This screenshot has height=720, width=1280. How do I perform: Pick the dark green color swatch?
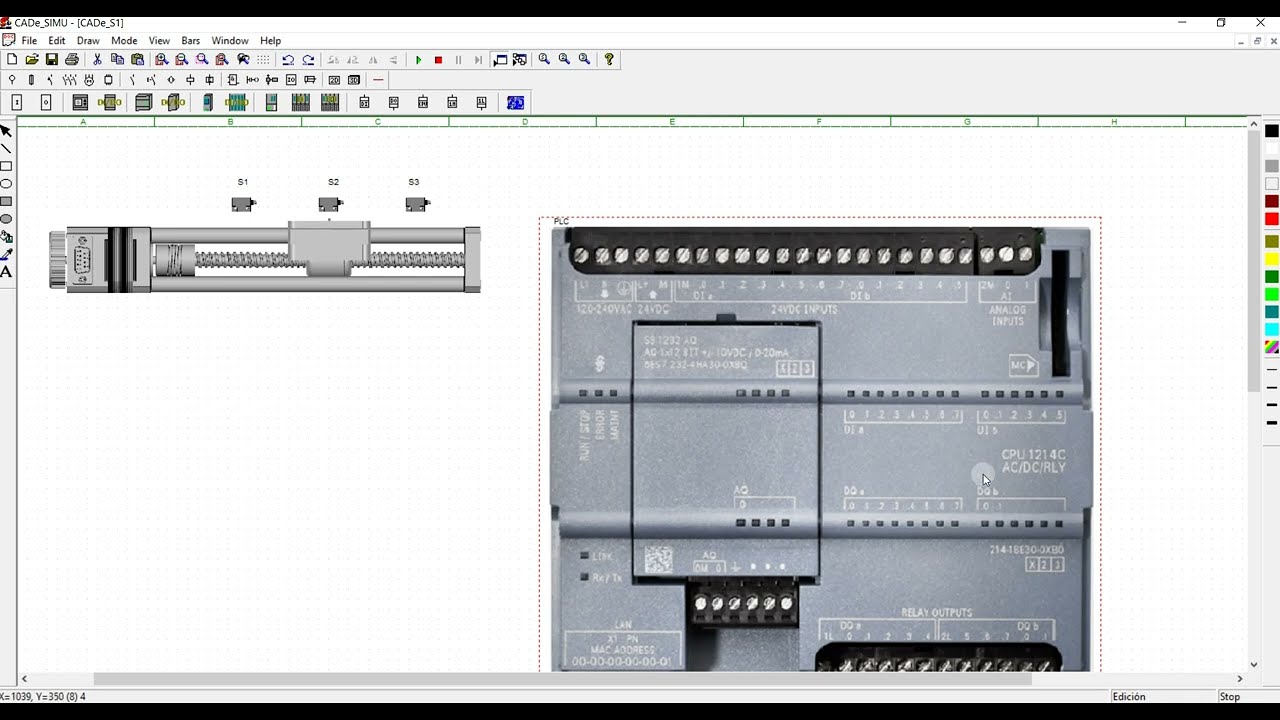point(1272,277)
